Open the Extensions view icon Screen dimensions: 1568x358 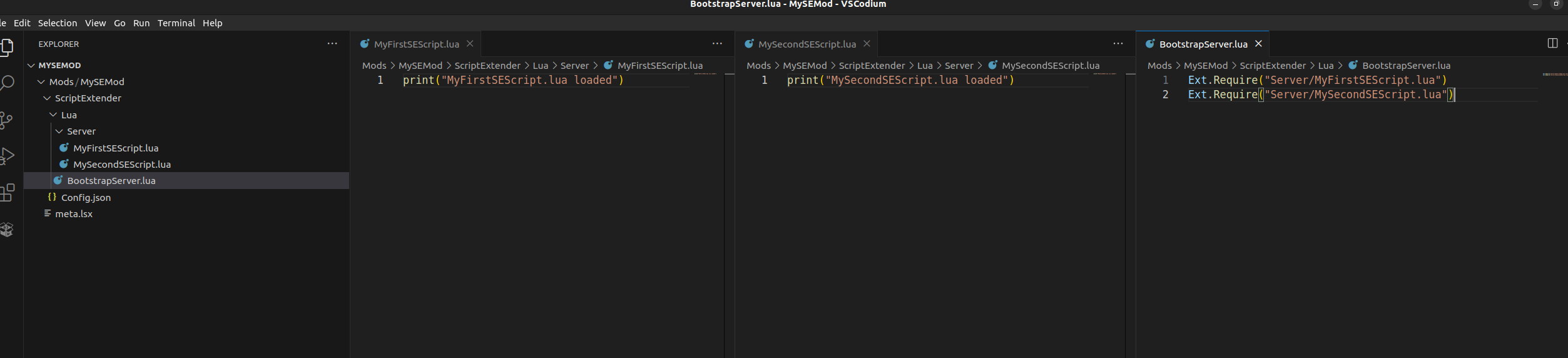coord(6,192)
